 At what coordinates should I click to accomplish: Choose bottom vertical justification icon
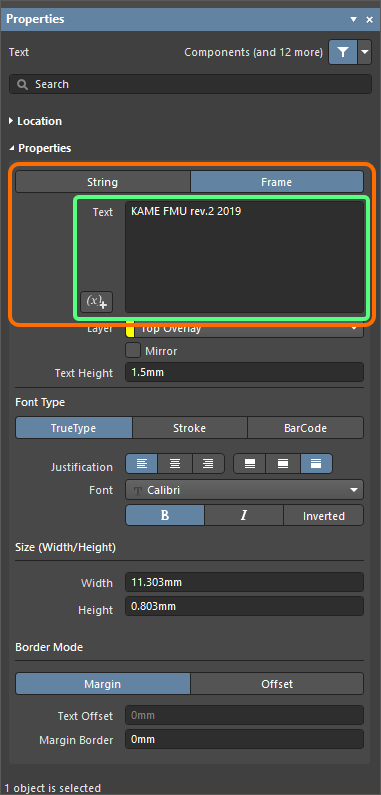point(250,463)
